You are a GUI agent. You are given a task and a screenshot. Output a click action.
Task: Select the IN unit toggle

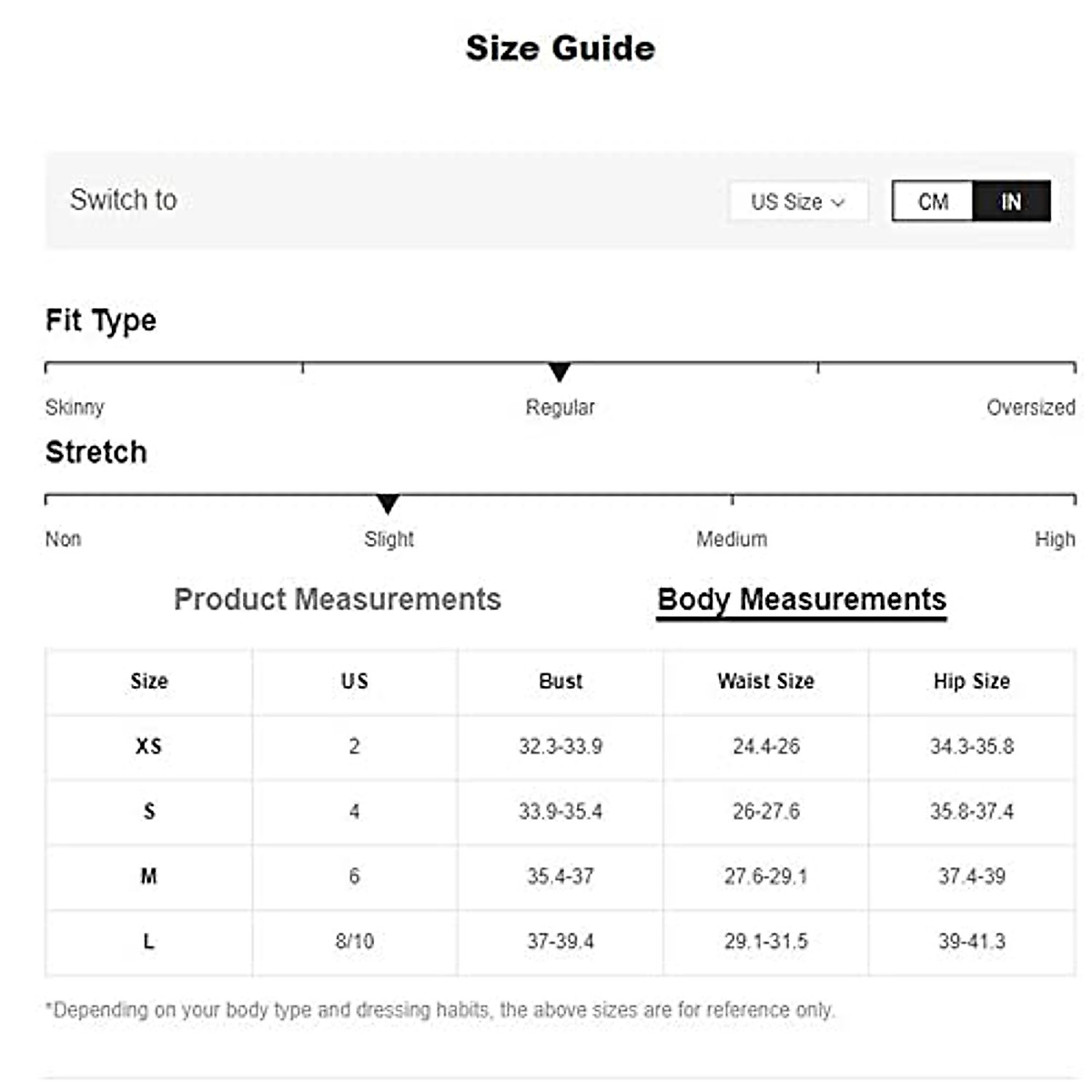coord(1011,201)
